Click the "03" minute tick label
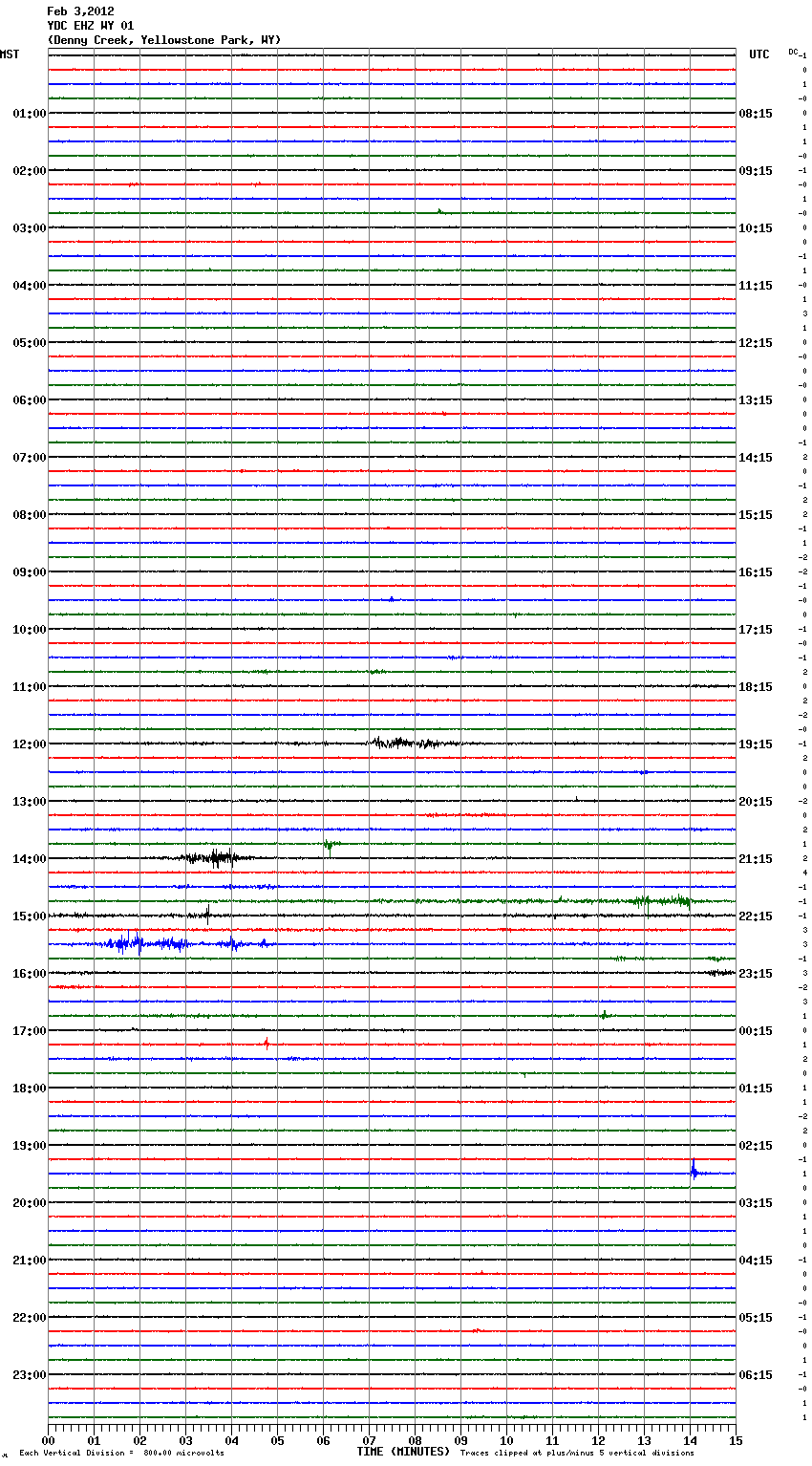The height and width of the screenshot is (1466, 812). click(185, 1439)
